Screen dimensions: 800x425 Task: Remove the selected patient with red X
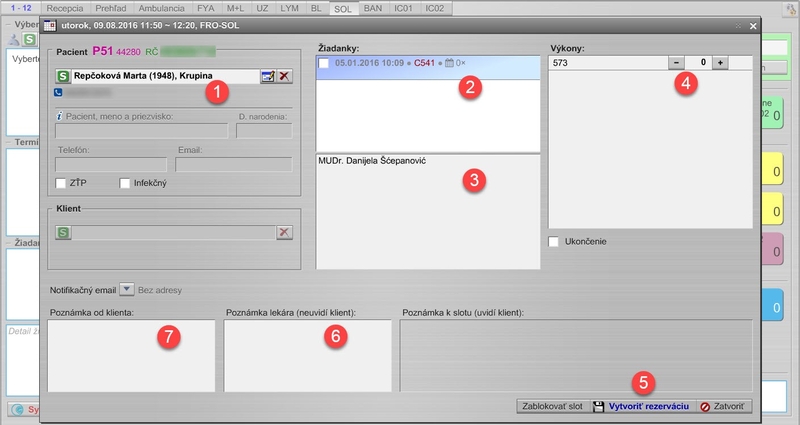point(284,75)
